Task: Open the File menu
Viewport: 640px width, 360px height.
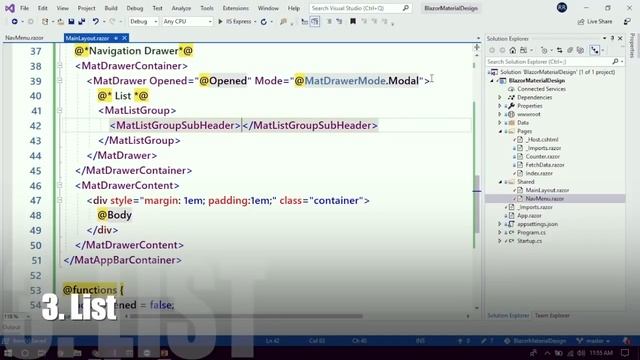Action: click(24, 8)
